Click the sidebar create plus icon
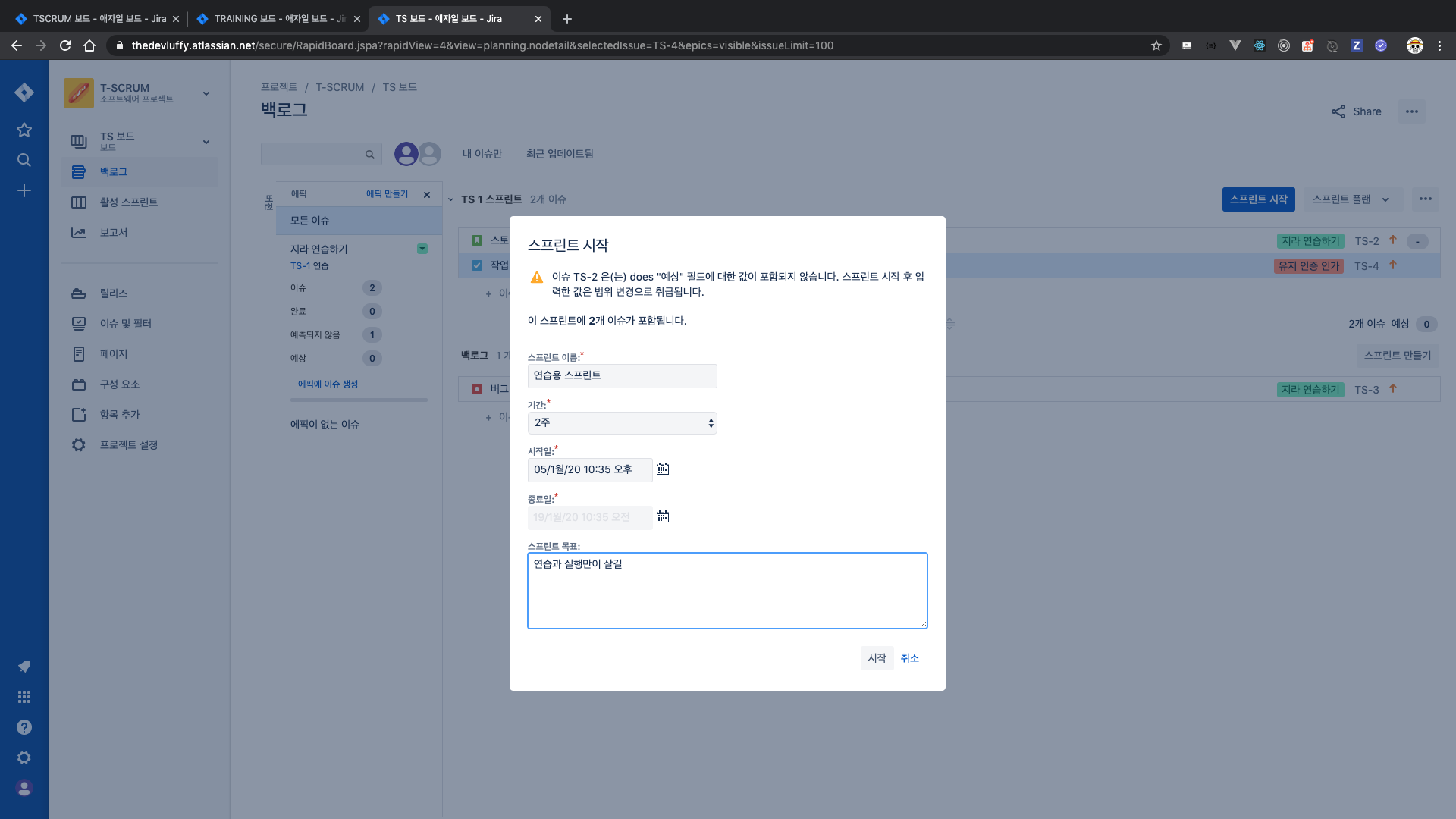The height and width of the screenshot is (819, 1456). (24, 190)
